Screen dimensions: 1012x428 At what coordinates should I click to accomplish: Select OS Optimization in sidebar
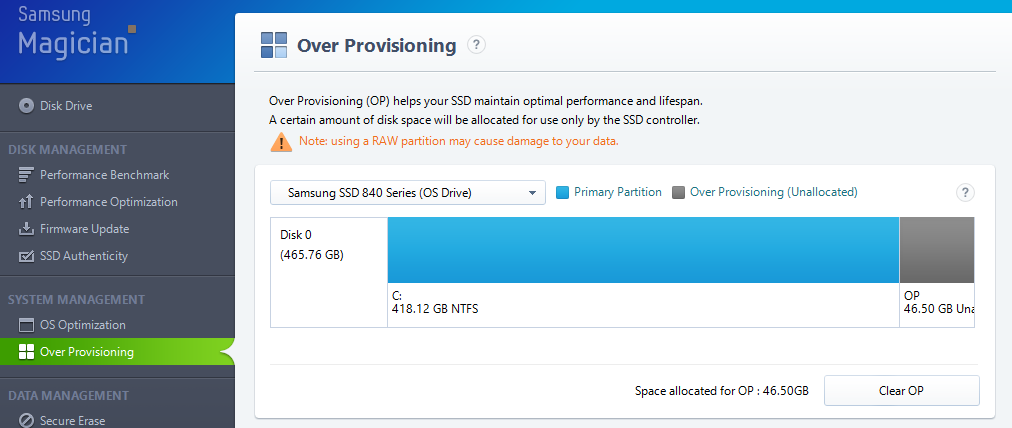[82, 325]
